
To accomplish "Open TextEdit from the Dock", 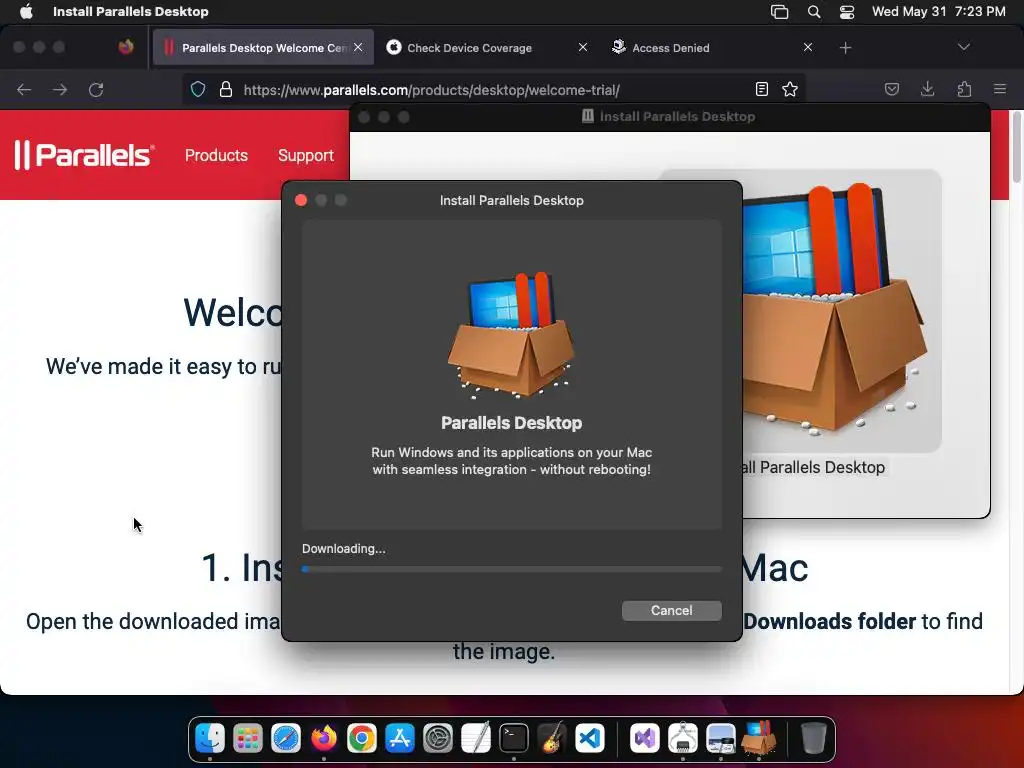I will point(475,739).
